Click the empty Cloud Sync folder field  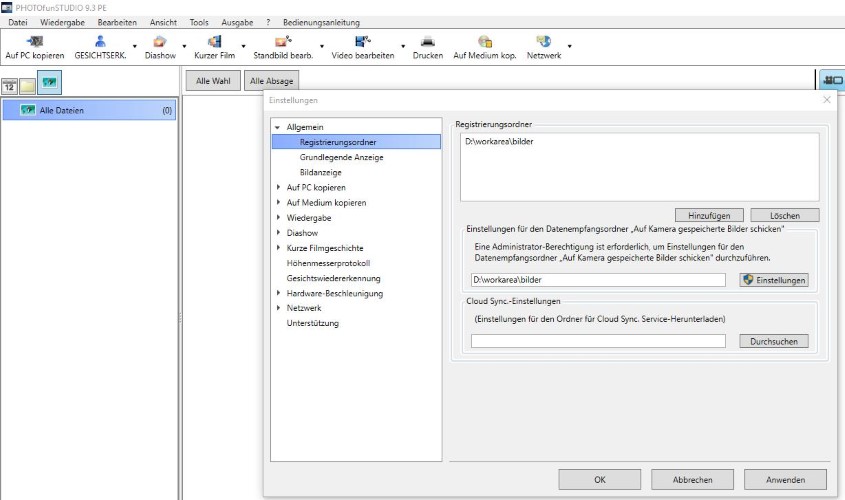click(598, 341)
